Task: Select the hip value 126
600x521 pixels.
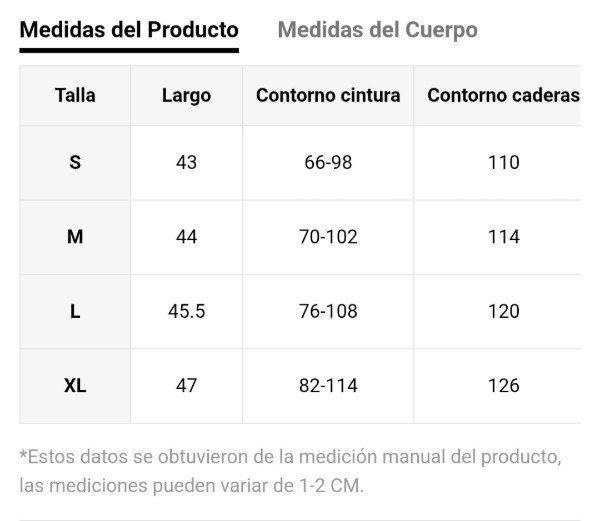Action: (503, 385)
